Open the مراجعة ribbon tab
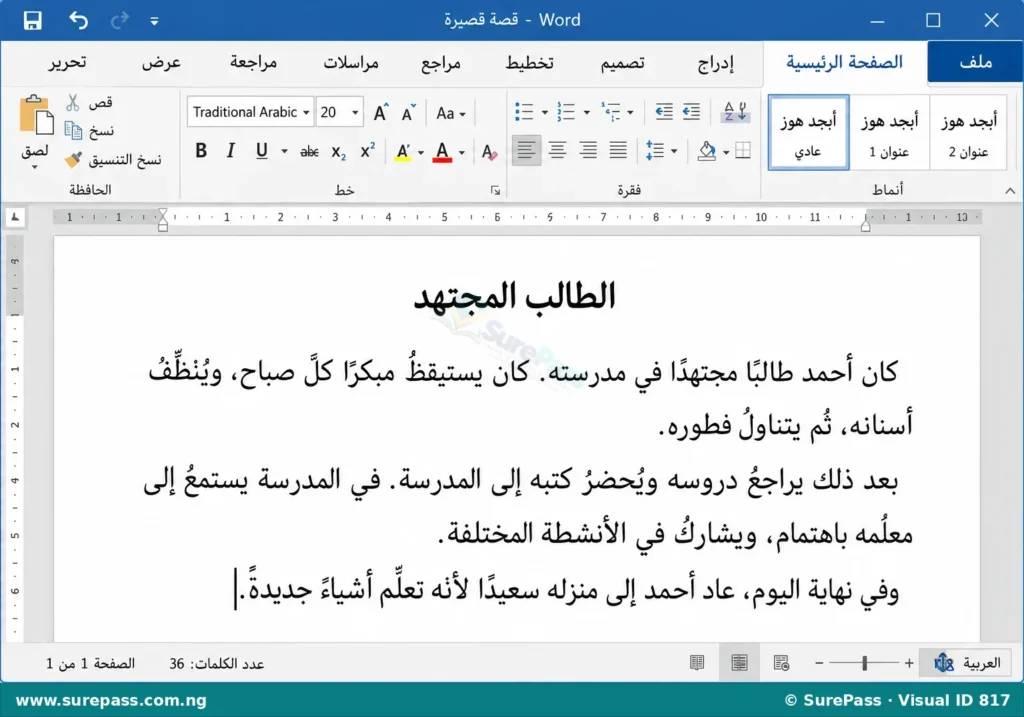Image resolution: width=1024 pixels, height=717 pixels. 253,63
